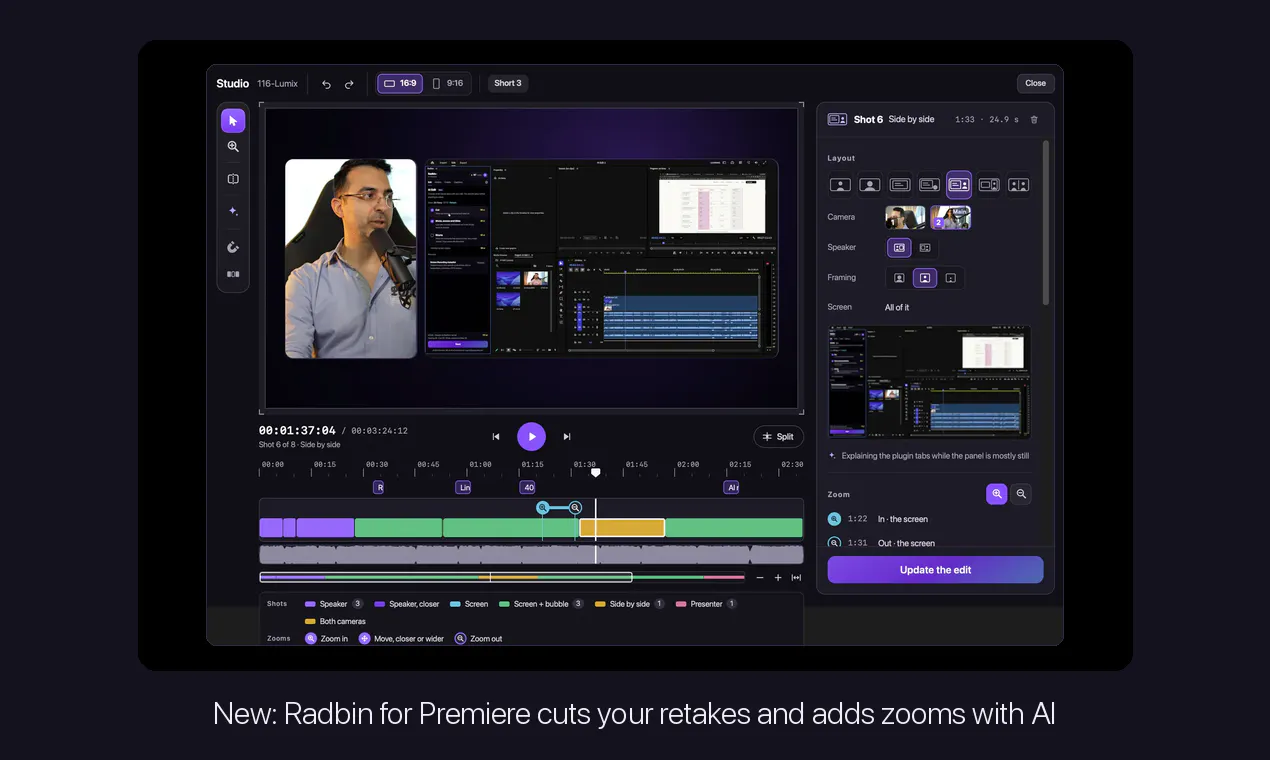Close the Studio window

pyautogui.click(x=1036, y=84)
